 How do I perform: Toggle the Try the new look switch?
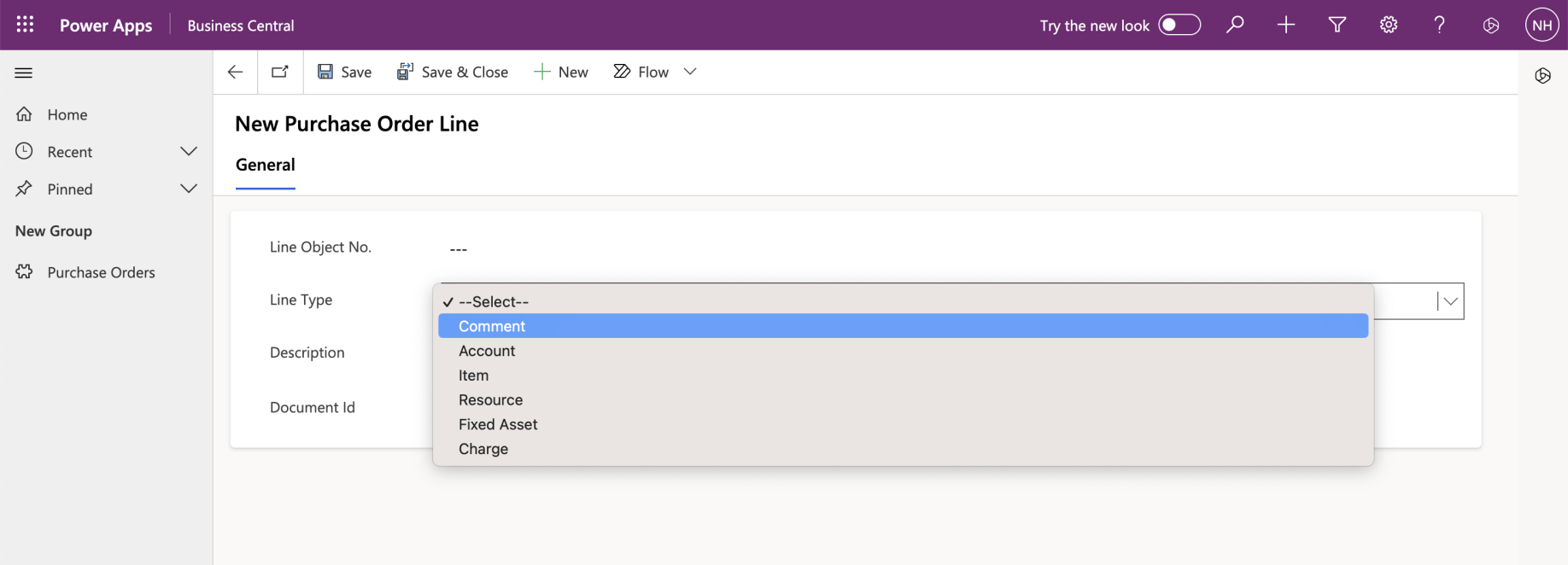1179,25
